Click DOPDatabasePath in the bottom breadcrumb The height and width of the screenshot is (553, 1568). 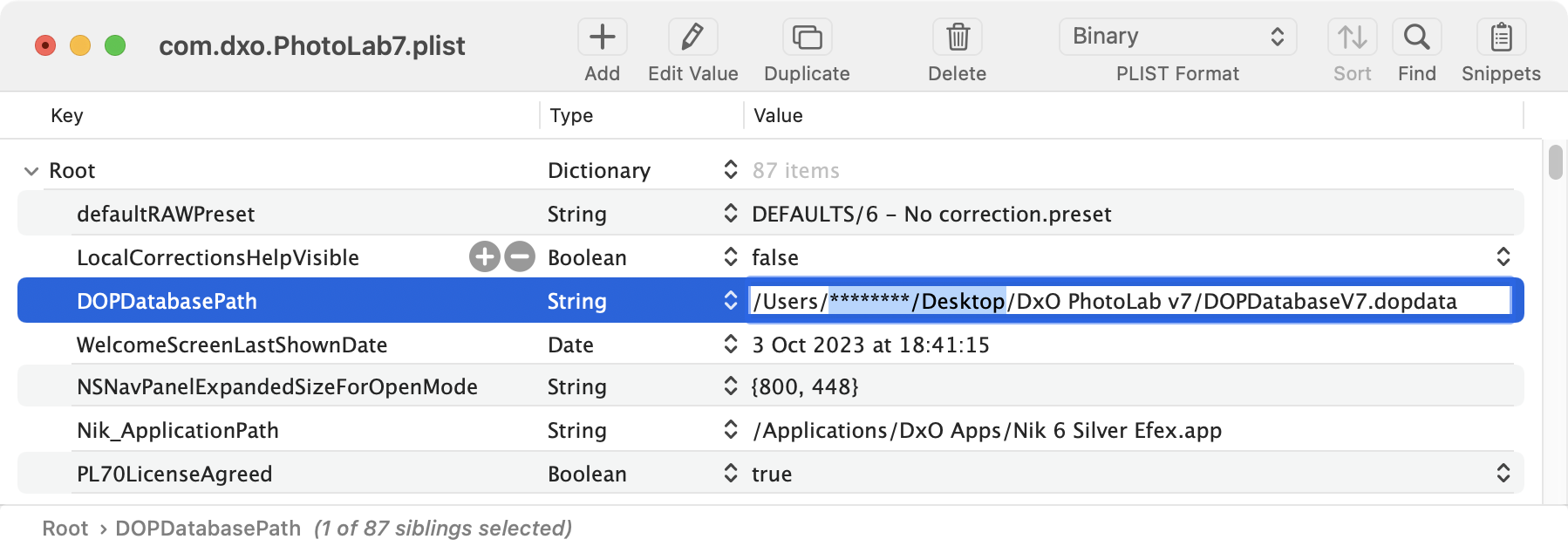tap(208, 529)
